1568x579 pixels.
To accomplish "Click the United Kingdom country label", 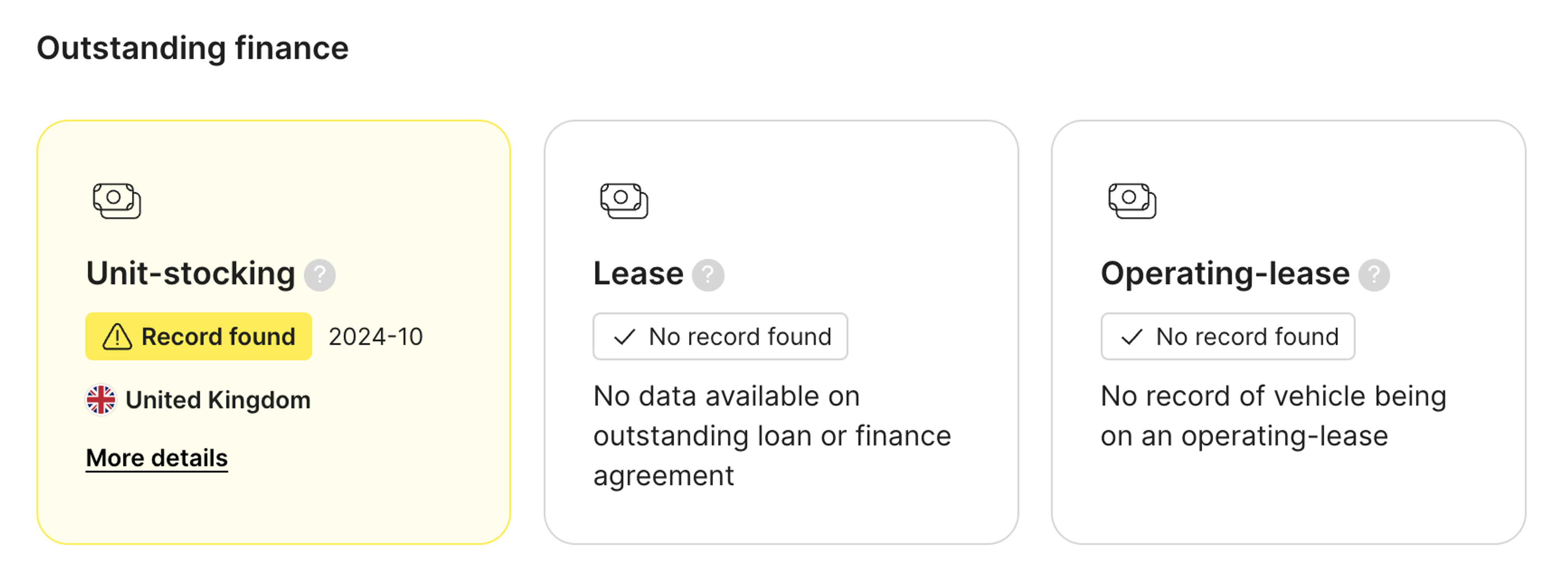I will click(218, 400).
